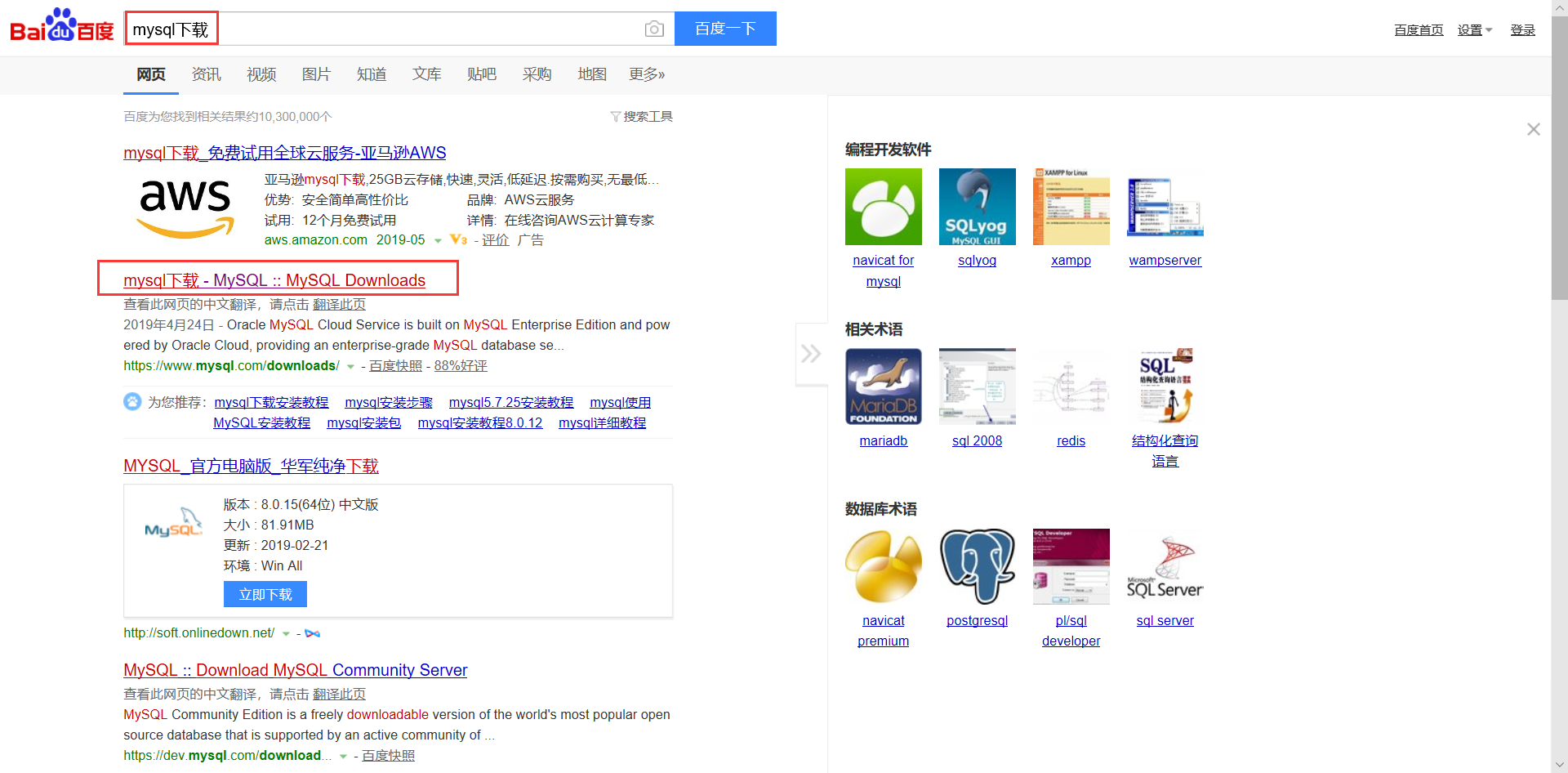The width and height of the screenshot is (1568, 773).
Task: Open MySQL Downloads result link
Action: pos(274,280)
